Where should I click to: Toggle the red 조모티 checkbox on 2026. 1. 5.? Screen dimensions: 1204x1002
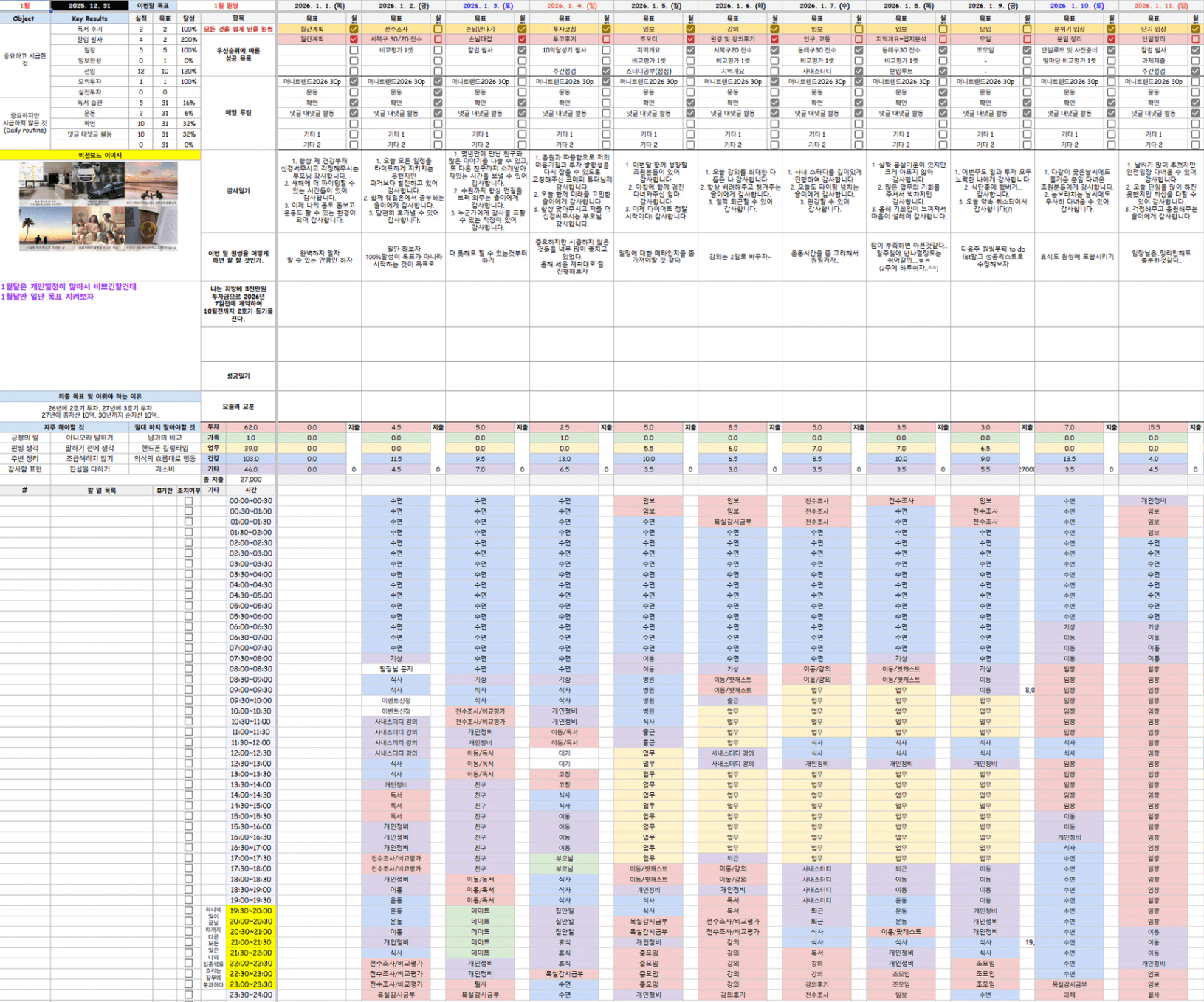(690, 40)
